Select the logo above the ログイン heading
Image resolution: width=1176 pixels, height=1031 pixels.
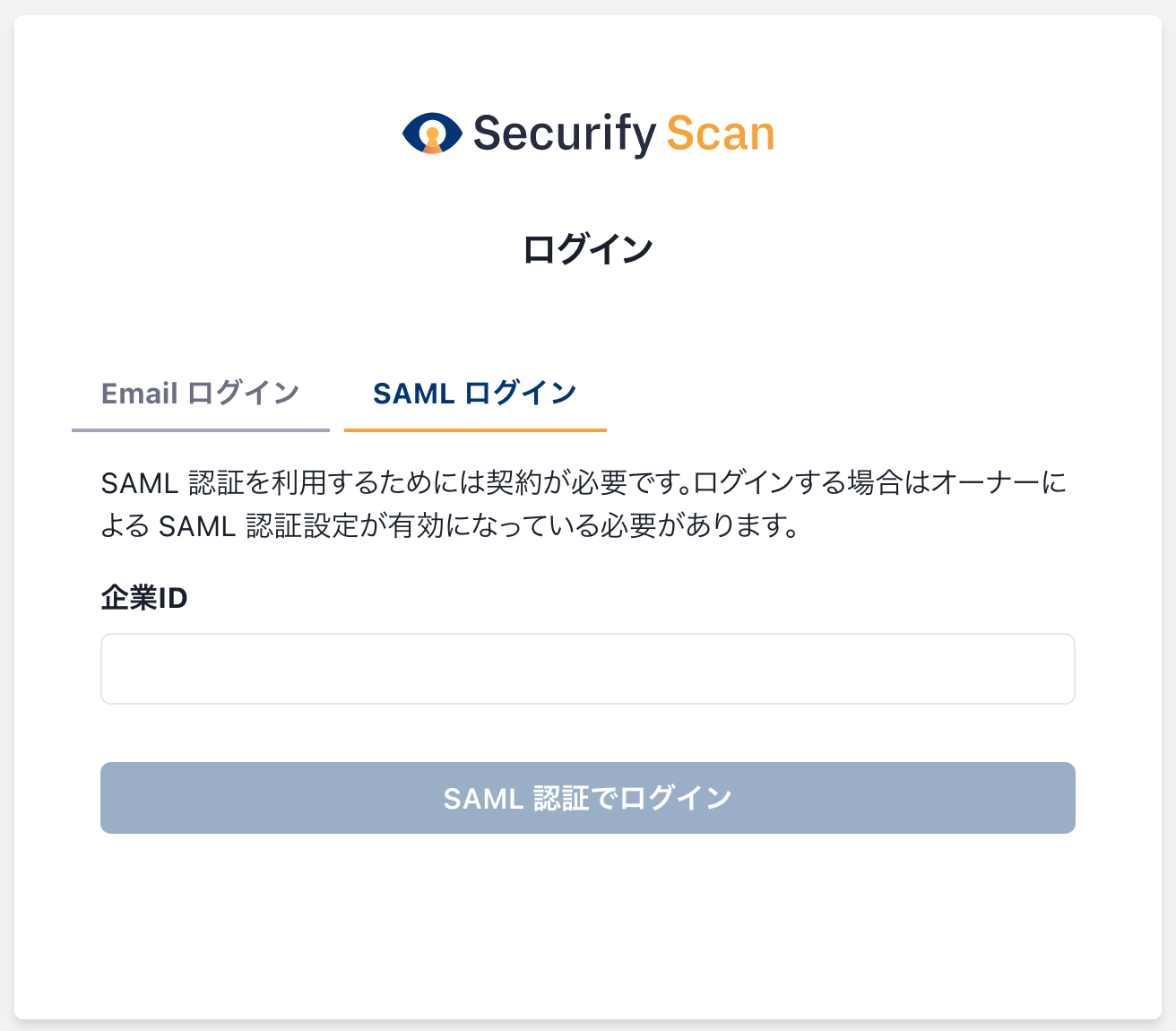click(589, 133)
